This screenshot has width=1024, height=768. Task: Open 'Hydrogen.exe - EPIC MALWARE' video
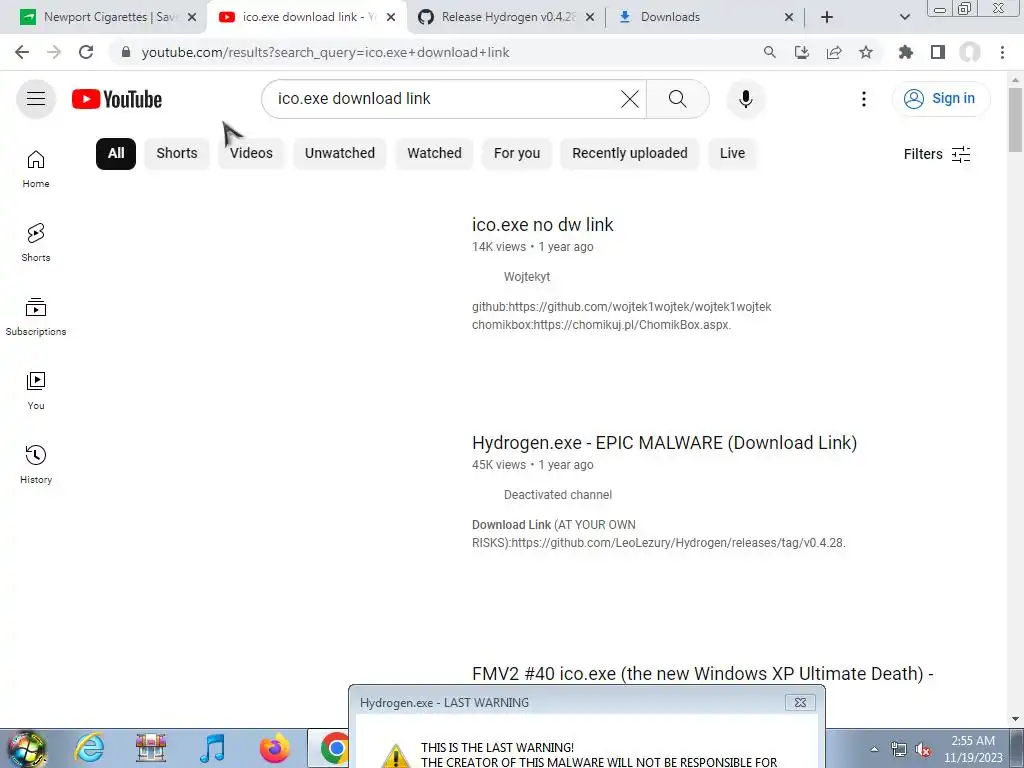[x=664, y=443]
